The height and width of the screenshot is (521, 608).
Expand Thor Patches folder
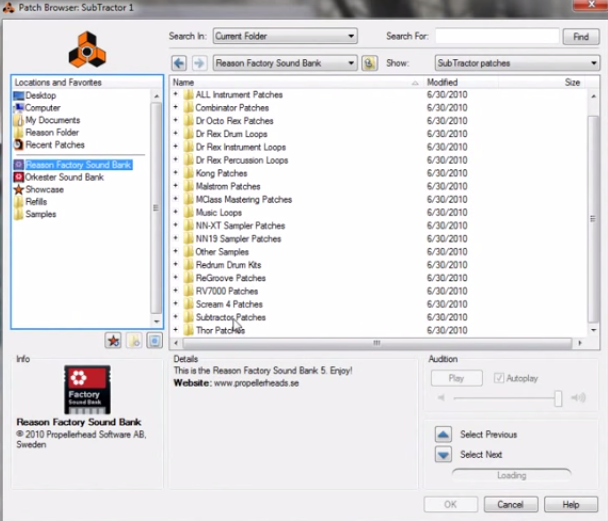[176, 330]
